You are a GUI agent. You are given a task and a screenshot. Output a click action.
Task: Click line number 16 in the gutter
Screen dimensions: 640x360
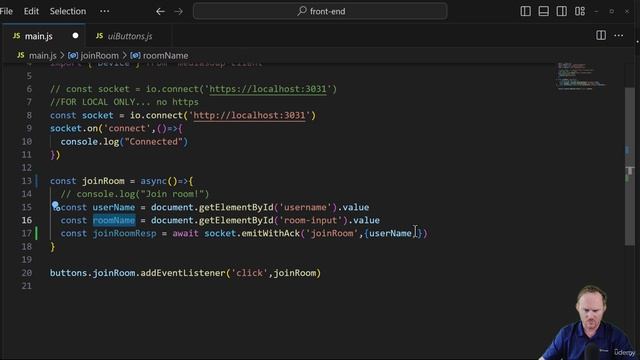coord(27,220)
